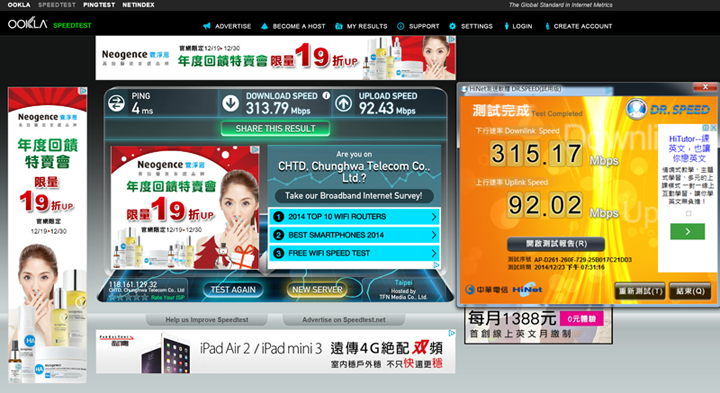Click the Ookla logo
Viewport: 720px width, 393px height.
[27, 24]
